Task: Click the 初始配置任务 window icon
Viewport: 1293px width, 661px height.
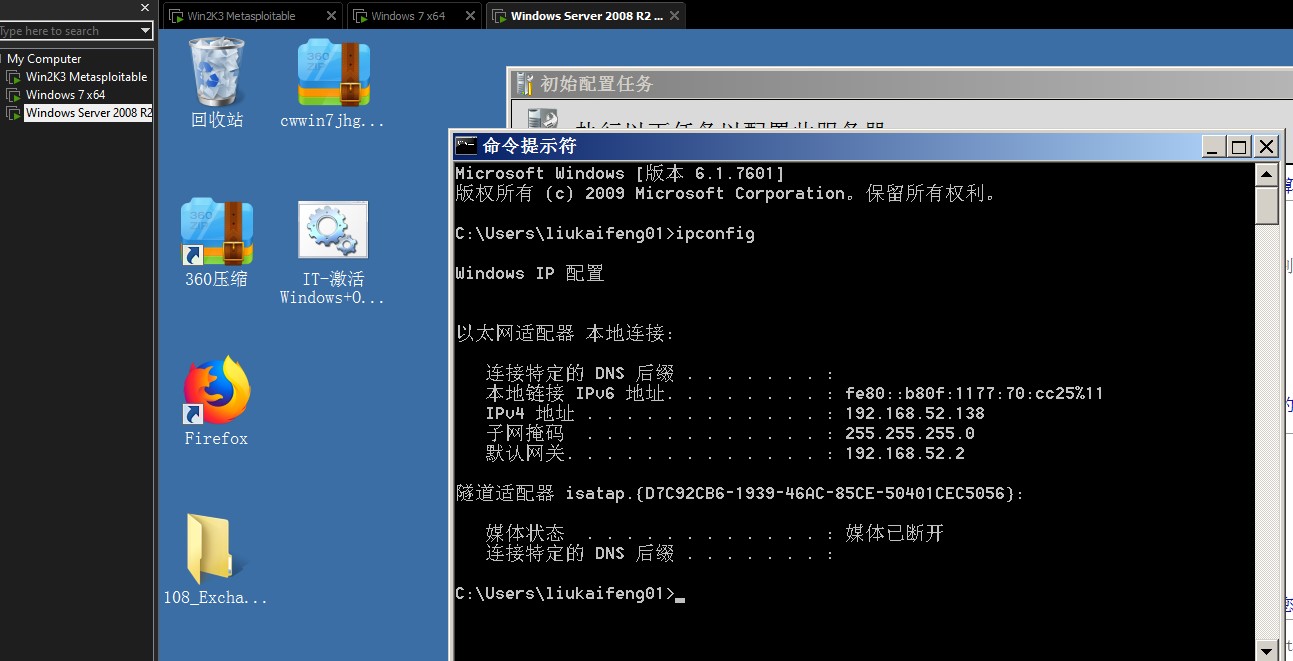Action: [x=522, y=84]
